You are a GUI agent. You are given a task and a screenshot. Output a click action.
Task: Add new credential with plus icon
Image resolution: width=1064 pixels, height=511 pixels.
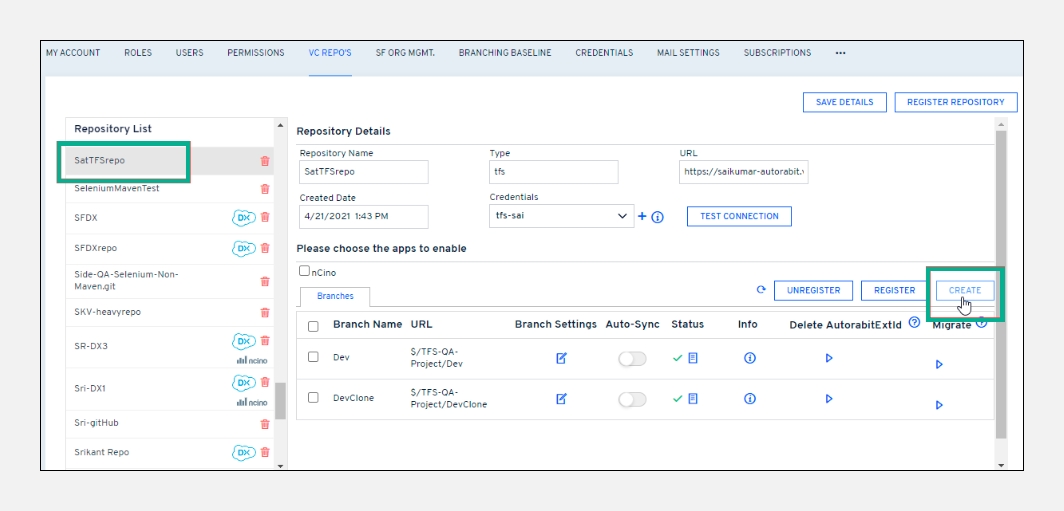click(642, 216)
